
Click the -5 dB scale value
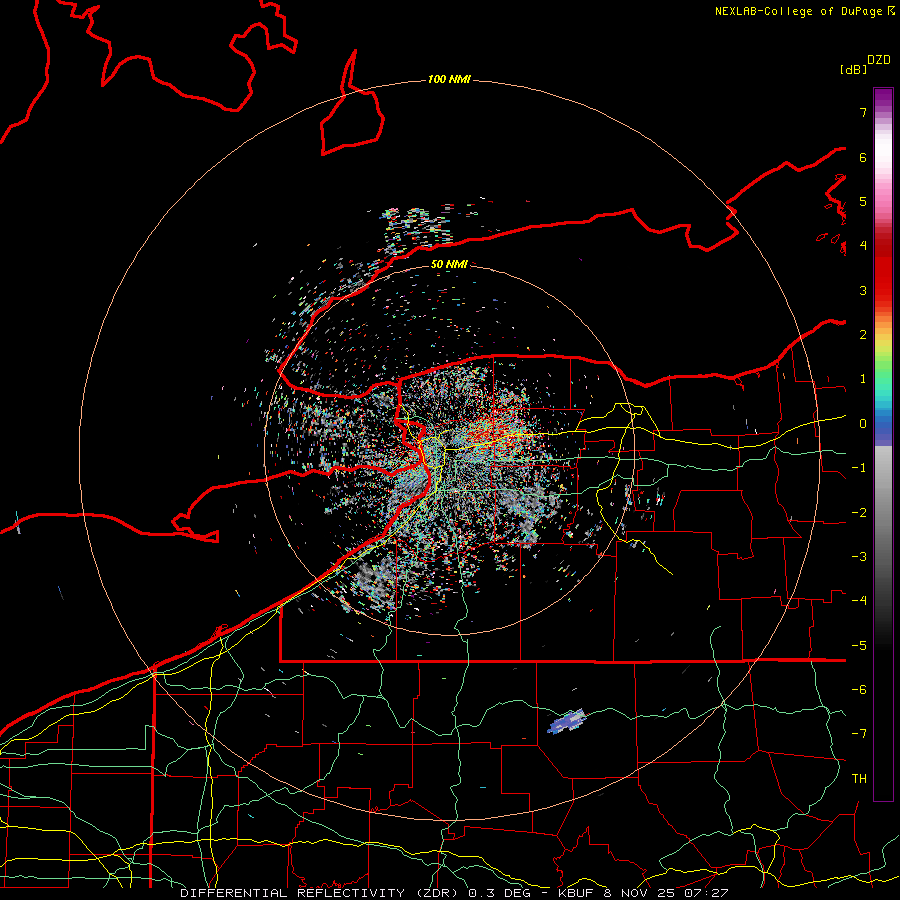pos(859,646)
